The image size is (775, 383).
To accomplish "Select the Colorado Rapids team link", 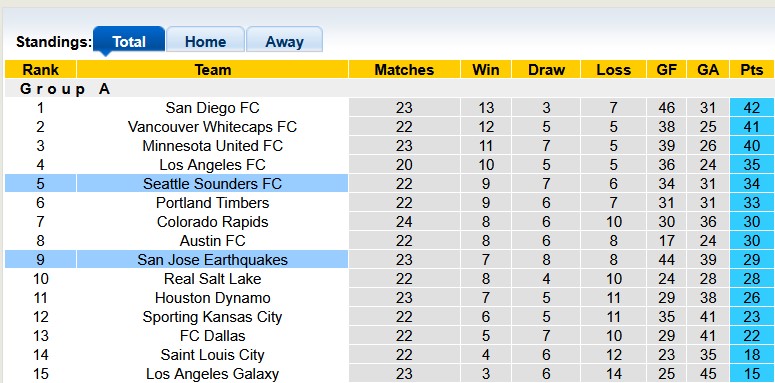I will (212, 221).
